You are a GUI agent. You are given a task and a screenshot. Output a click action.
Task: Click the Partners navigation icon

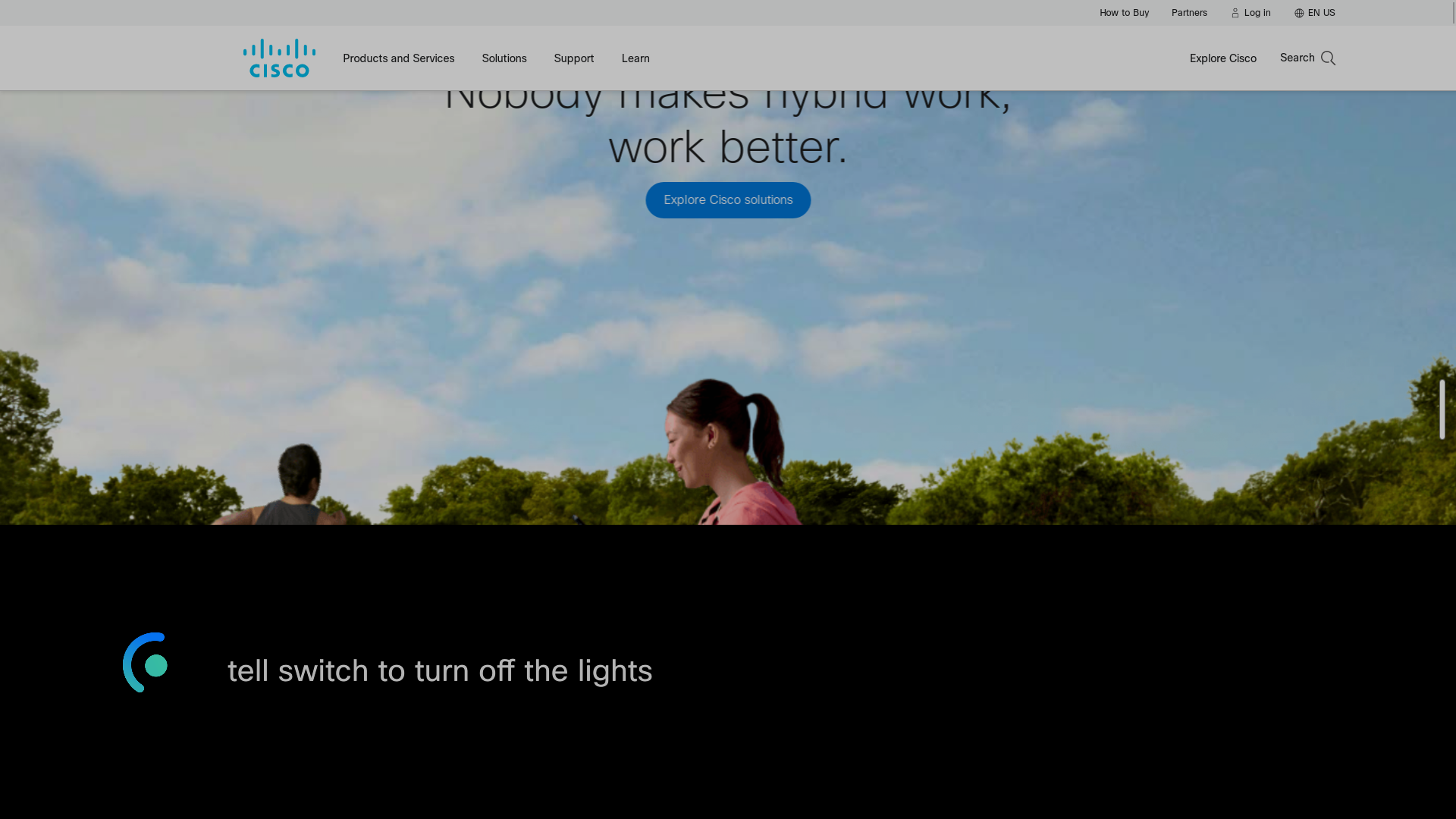coord(1189,12)
